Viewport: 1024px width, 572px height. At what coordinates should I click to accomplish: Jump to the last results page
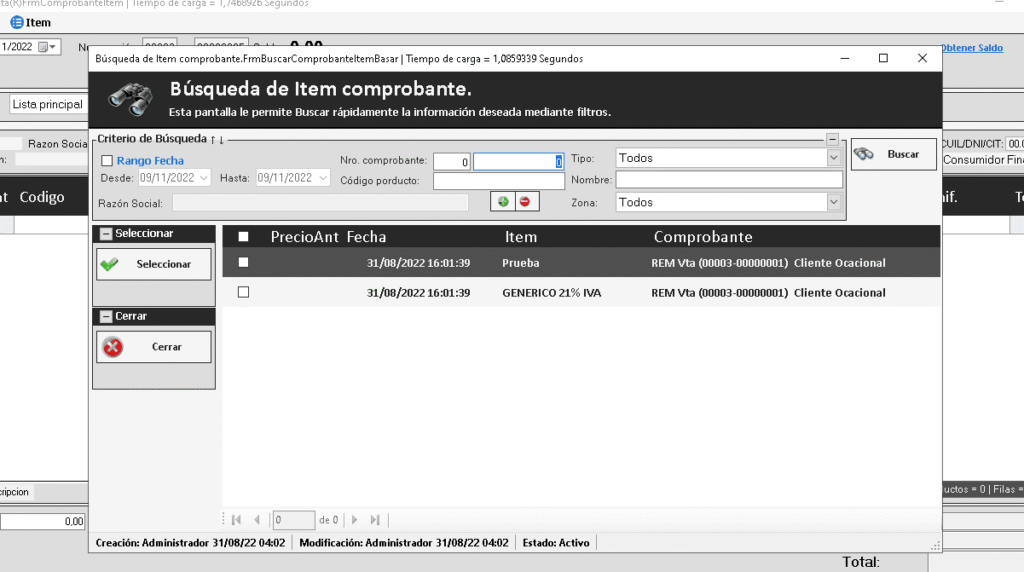pos(375,520)
